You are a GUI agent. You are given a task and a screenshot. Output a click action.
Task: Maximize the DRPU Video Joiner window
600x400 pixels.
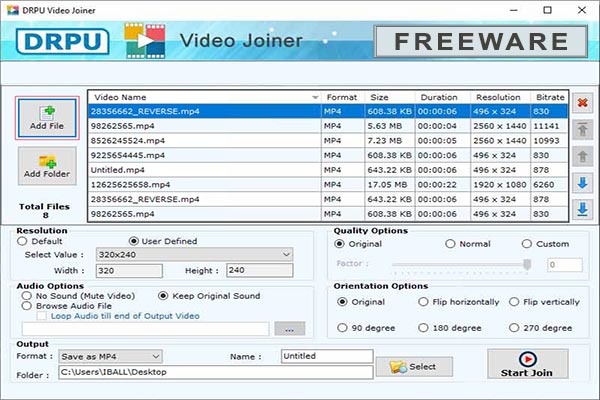tap(548, 10)
